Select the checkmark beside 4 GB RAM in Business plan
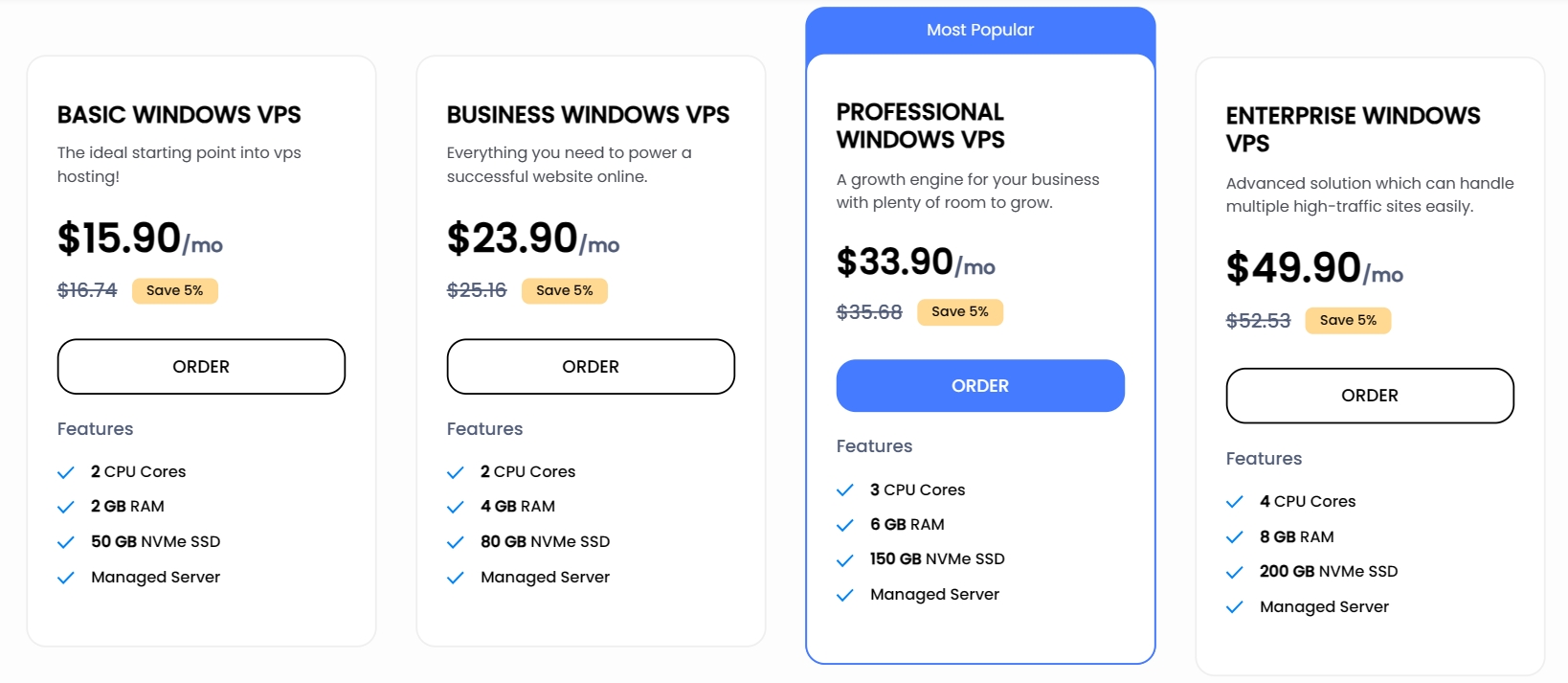 point(457,506)
